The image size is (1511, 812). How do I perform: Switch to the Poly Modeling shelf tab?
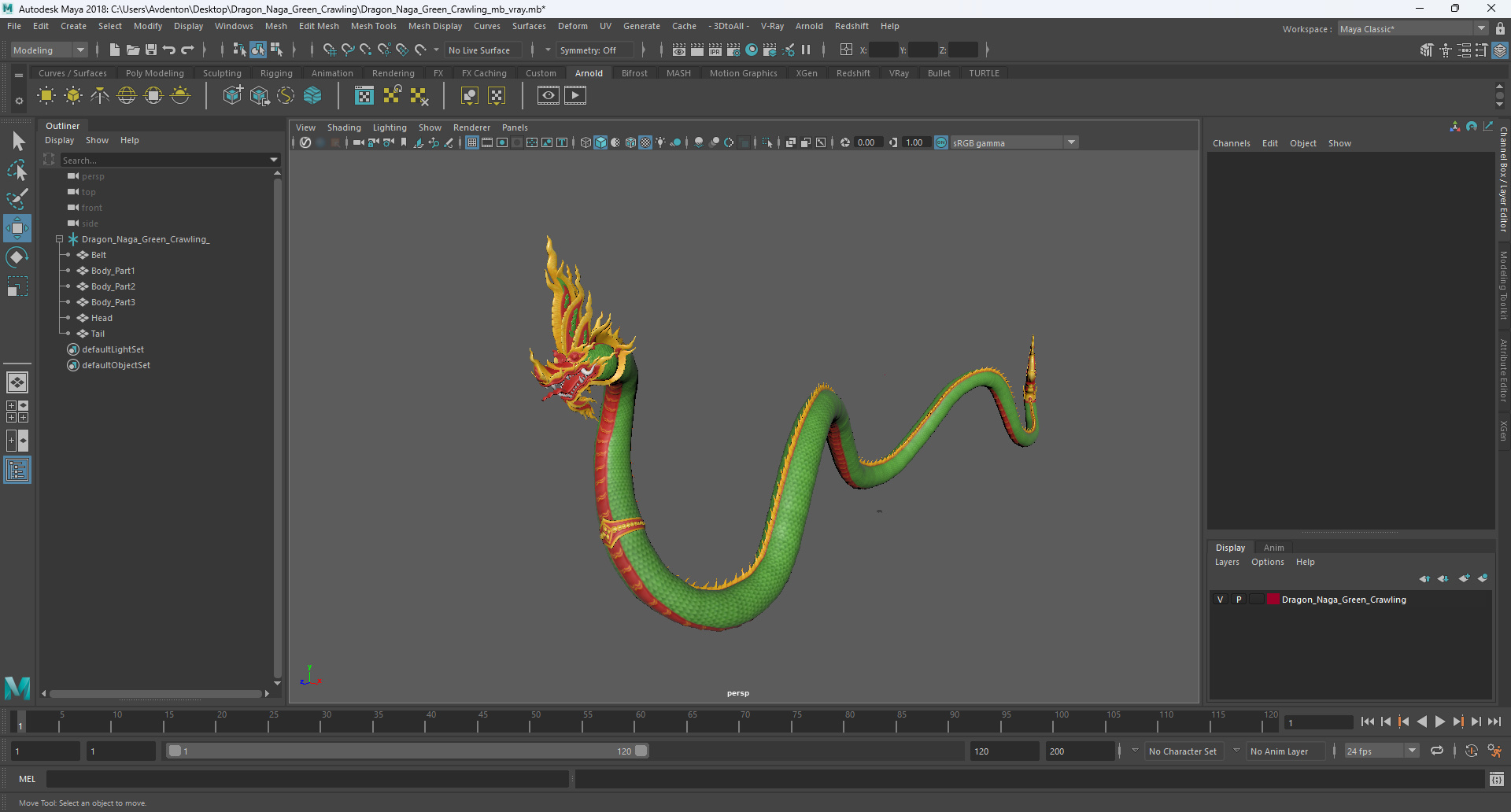155,73
